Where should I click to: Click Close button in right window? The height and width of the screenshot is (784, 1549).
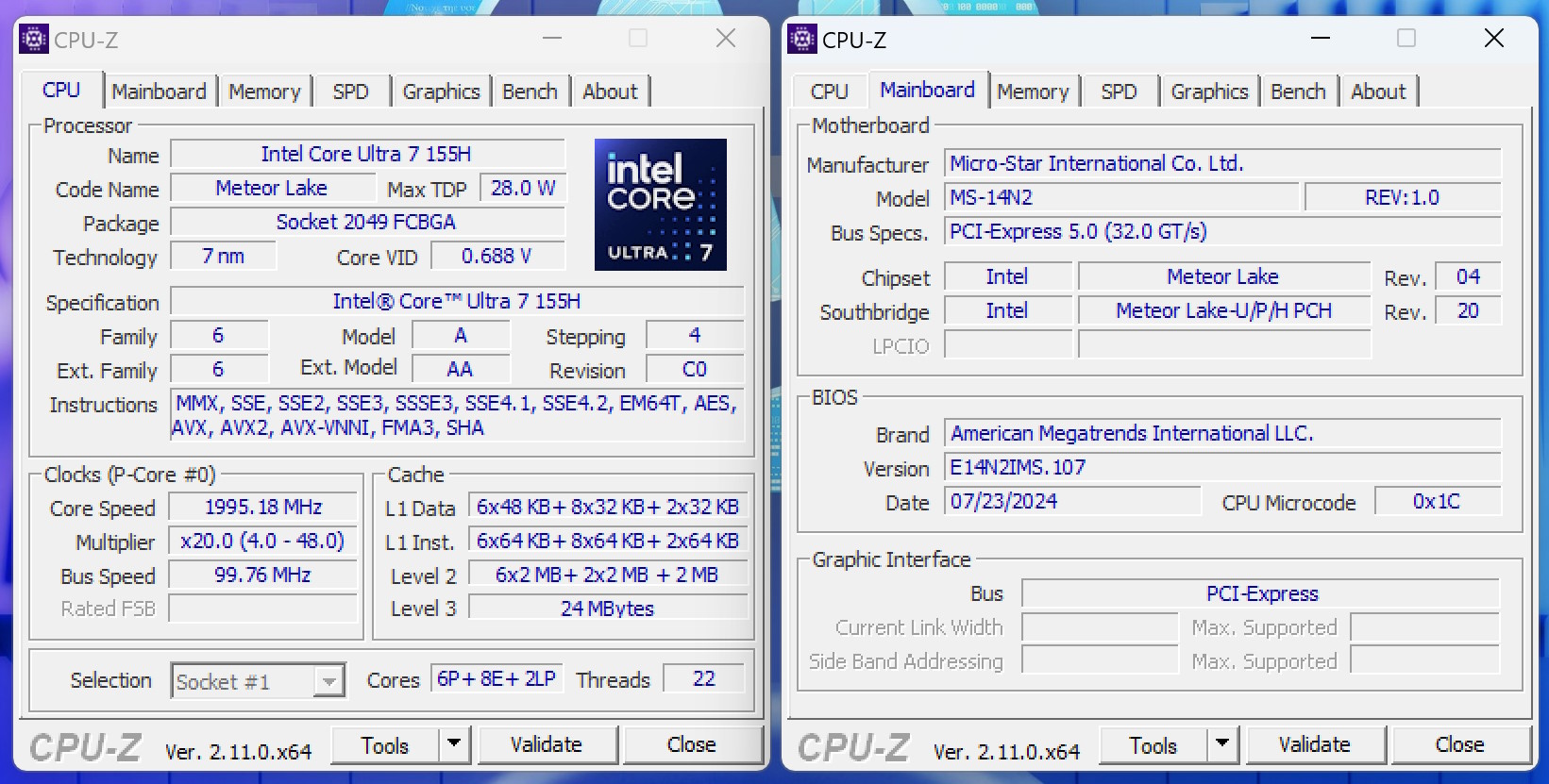pyautogui.click(x=1460, y=744)
